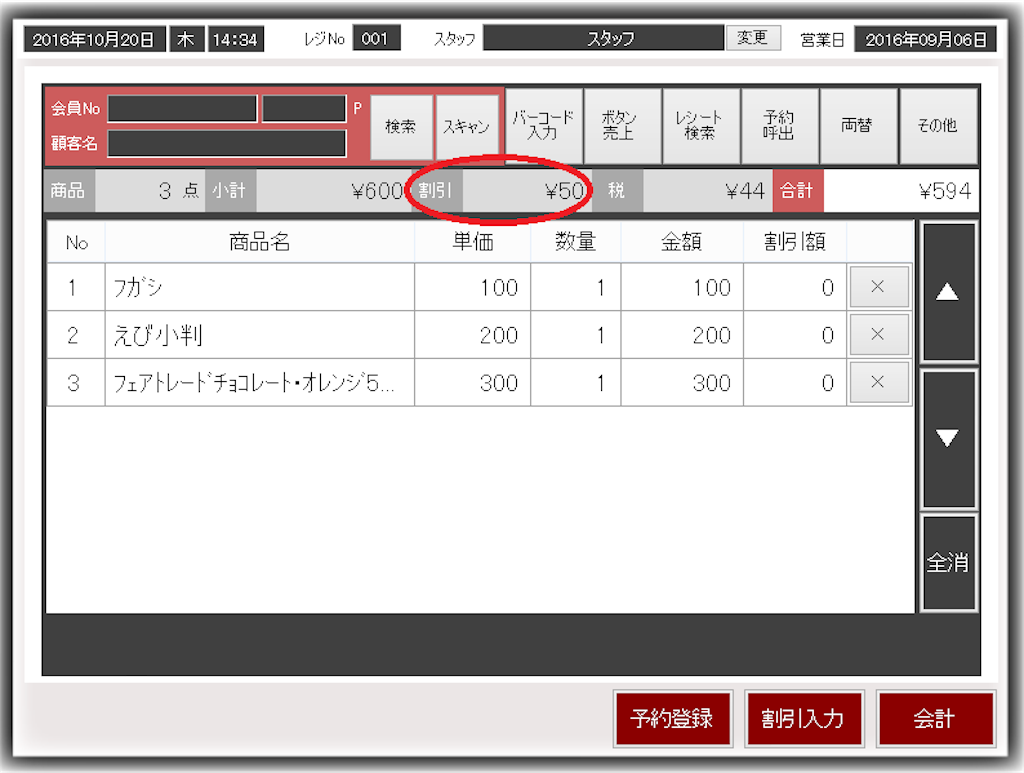The width and height of the screenshot is (1024, 773).
Task: Select 両替 (money exchange)
Action: (x=859, y=126)
